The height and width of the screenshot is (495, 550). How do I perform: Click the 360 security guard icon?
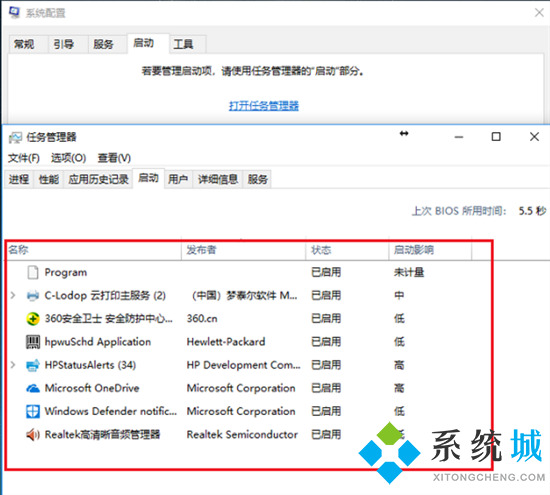pos(33,319)
